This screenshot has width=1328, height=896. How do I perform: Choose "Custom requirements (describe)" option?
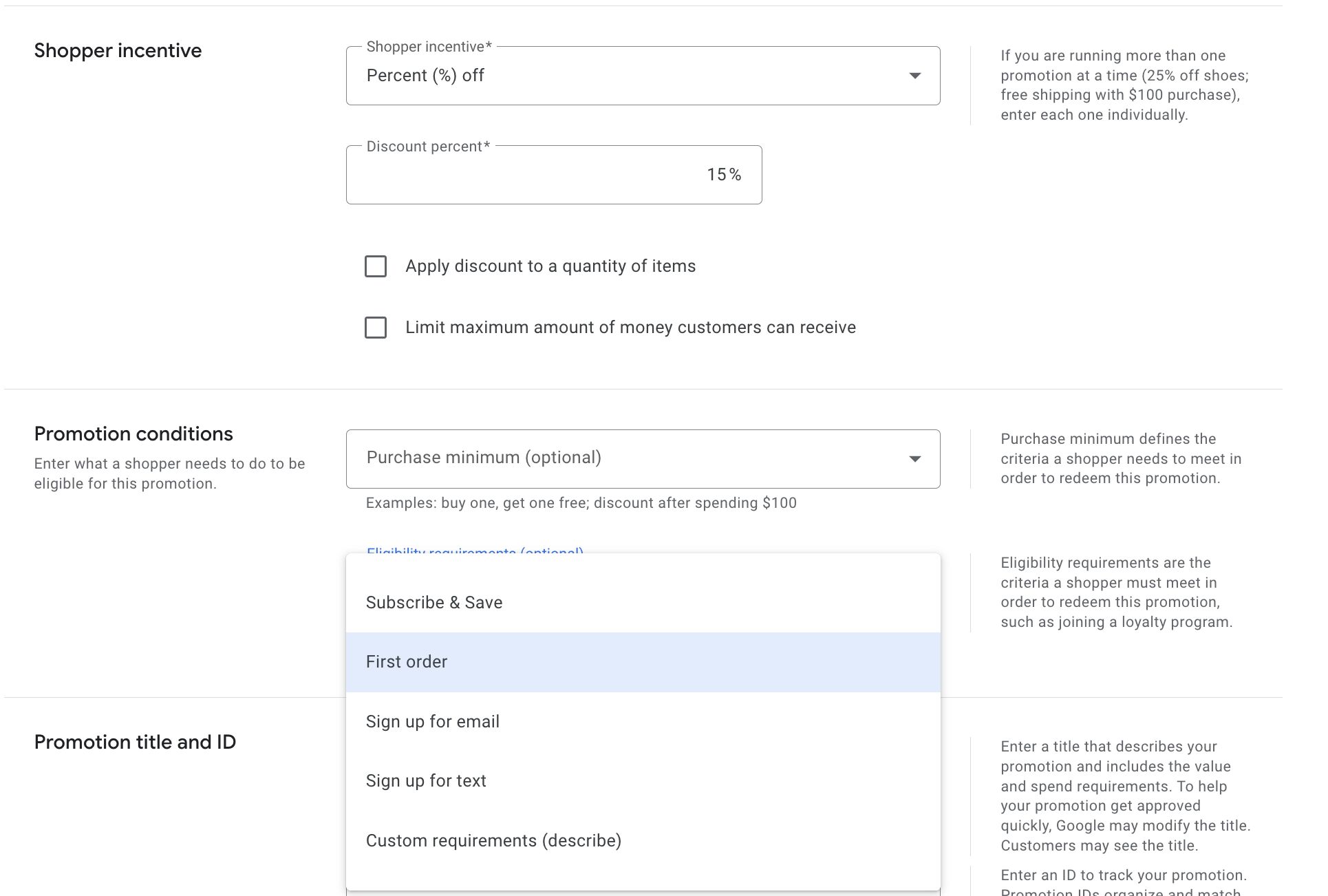pyautogui.click(x=494, y=840)
